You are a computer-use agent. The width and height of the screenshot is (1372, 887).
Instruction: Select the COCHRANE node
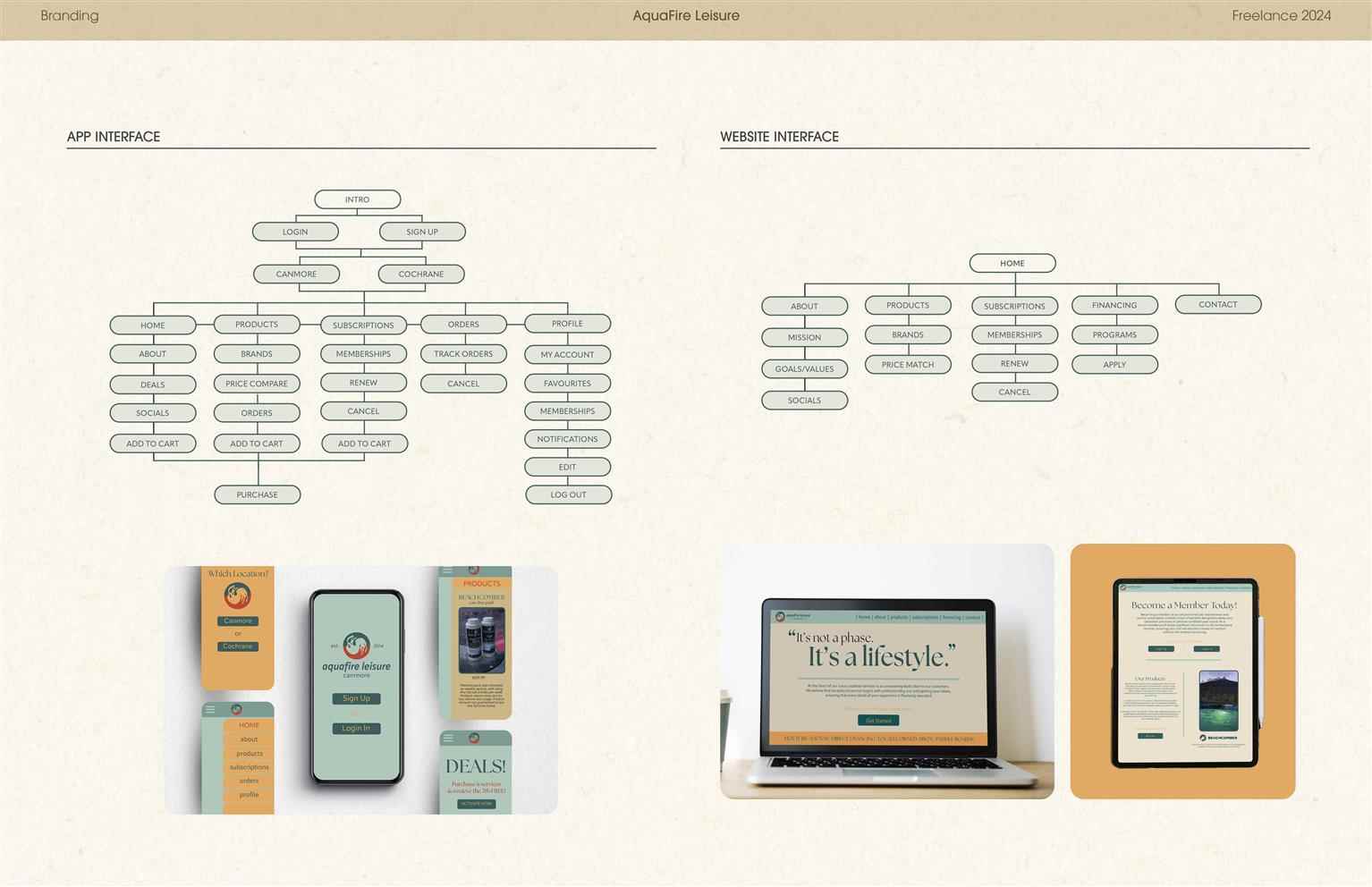pos(421,274)
